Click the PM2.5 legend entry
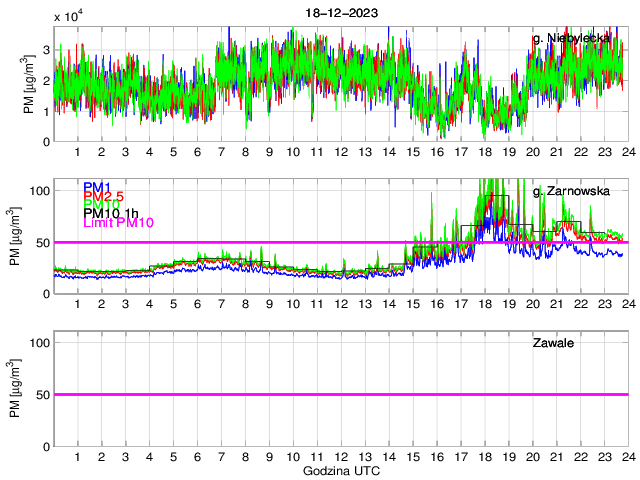This screenshot has width=640, height=480. (x=104, y=196)
